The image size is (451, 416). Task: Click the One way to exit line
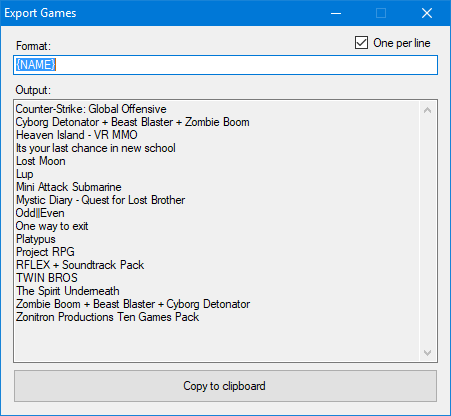pos(52,226)
